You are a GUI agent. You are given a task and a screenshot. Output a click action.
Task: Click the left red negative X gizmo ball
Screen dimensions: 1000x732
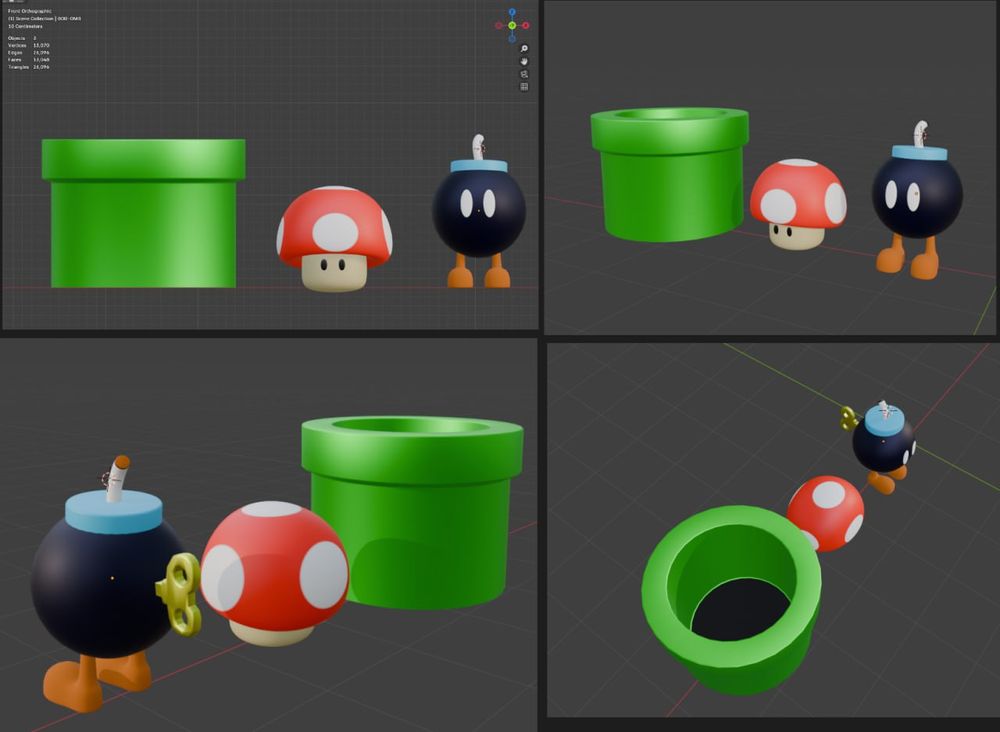pyautogui.click(x=499, y=26)
